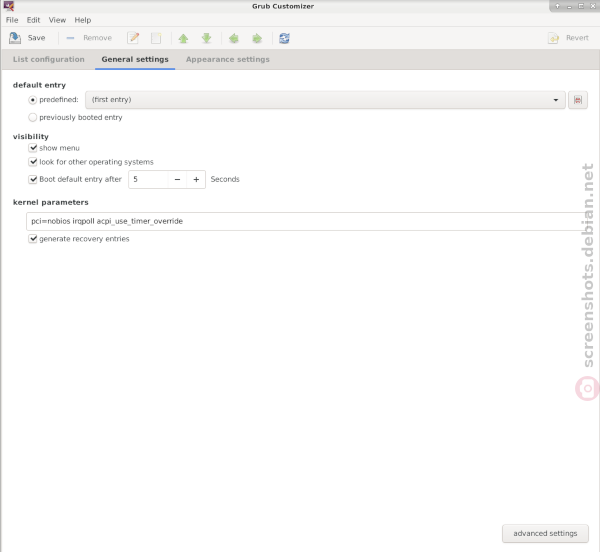
Task: Click the window minimize button
Action: pos(569,6)
